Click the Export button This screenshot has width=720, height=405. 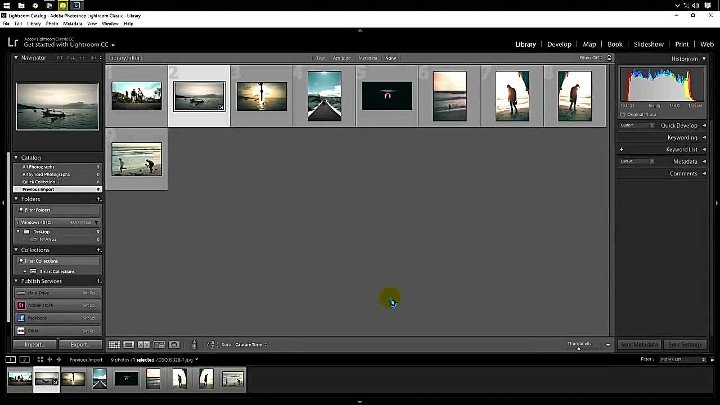point(80,344)
